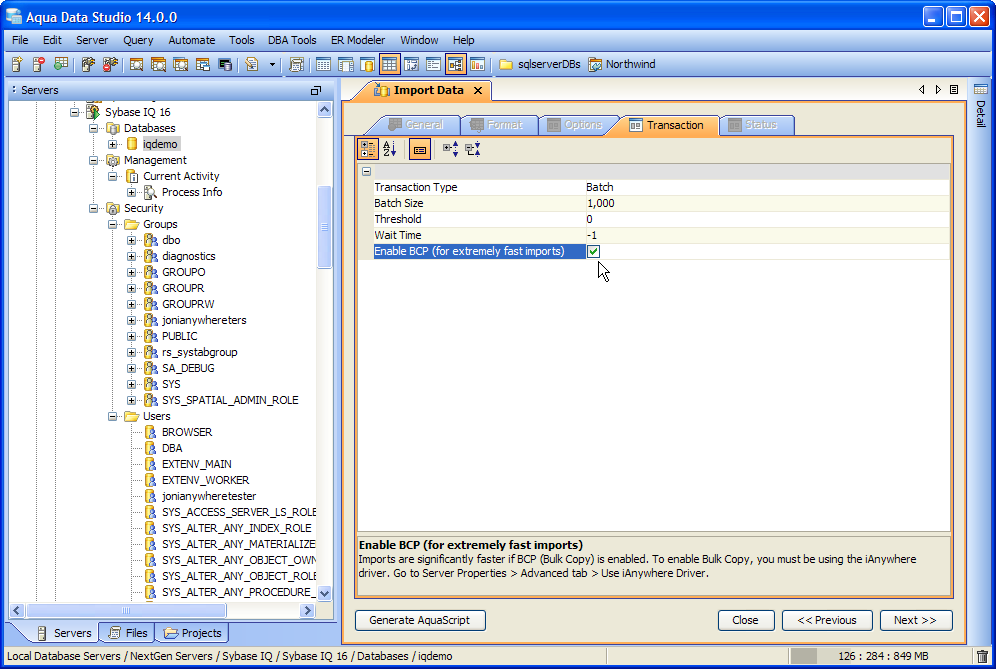Click the << Previous button
The image size is (996, 669).
pyautogui.click(x=827, y=620)
